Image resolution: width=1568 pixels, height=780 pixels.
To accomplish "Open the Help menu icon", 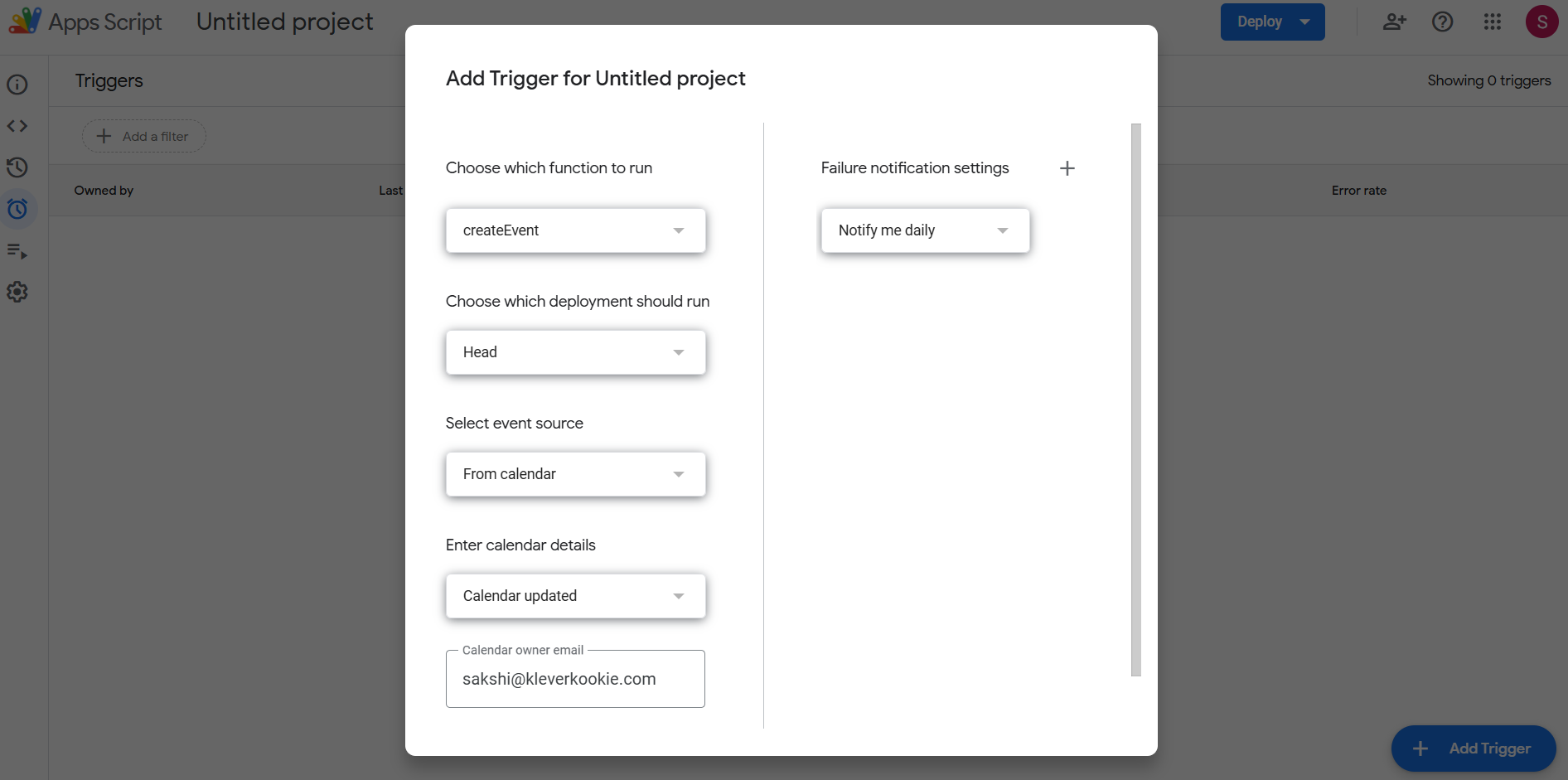I will coord(1443,22).
